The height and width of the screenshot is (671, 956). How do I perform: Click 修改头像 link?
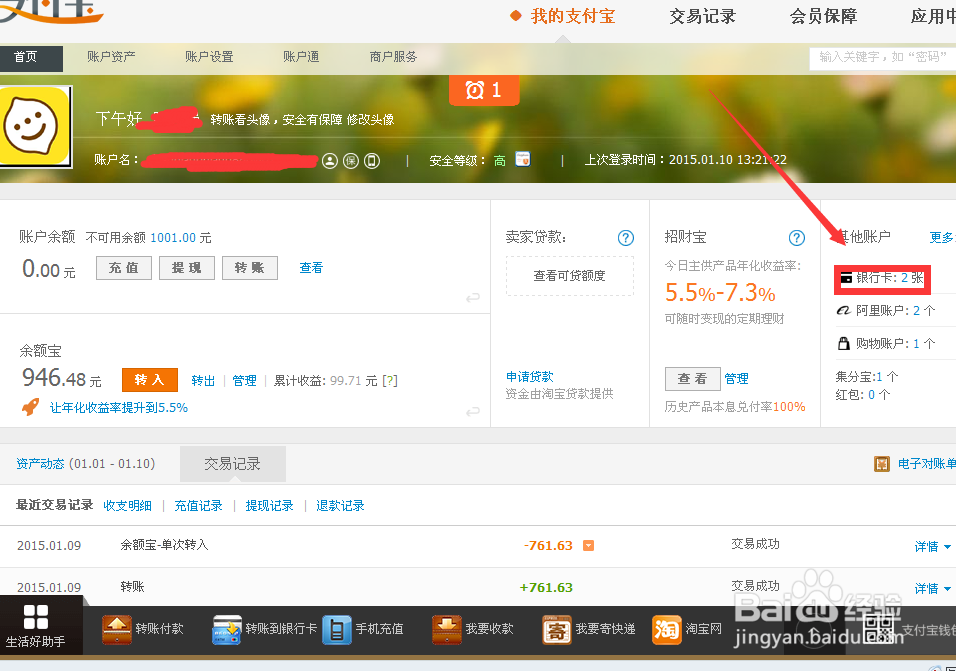pos(370,119)
